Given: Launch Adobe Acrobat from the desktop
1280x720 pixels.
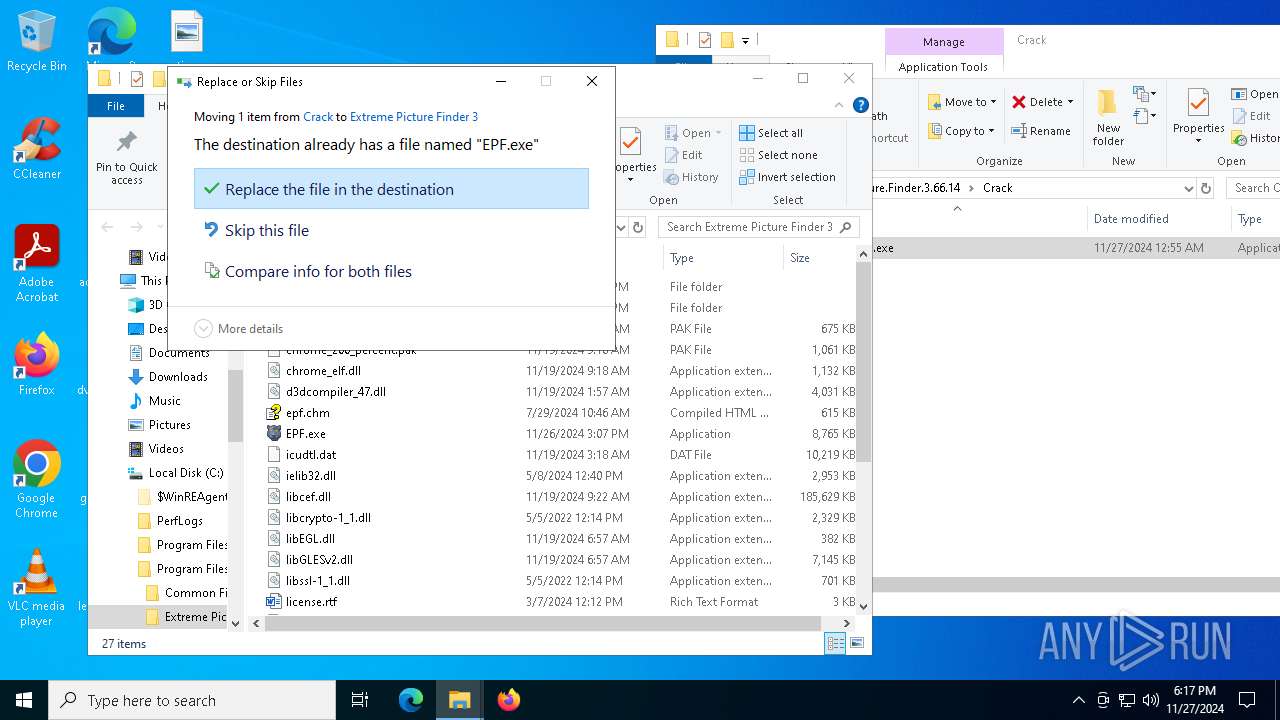Looking at the screenshot, I should tap(37, 264).
